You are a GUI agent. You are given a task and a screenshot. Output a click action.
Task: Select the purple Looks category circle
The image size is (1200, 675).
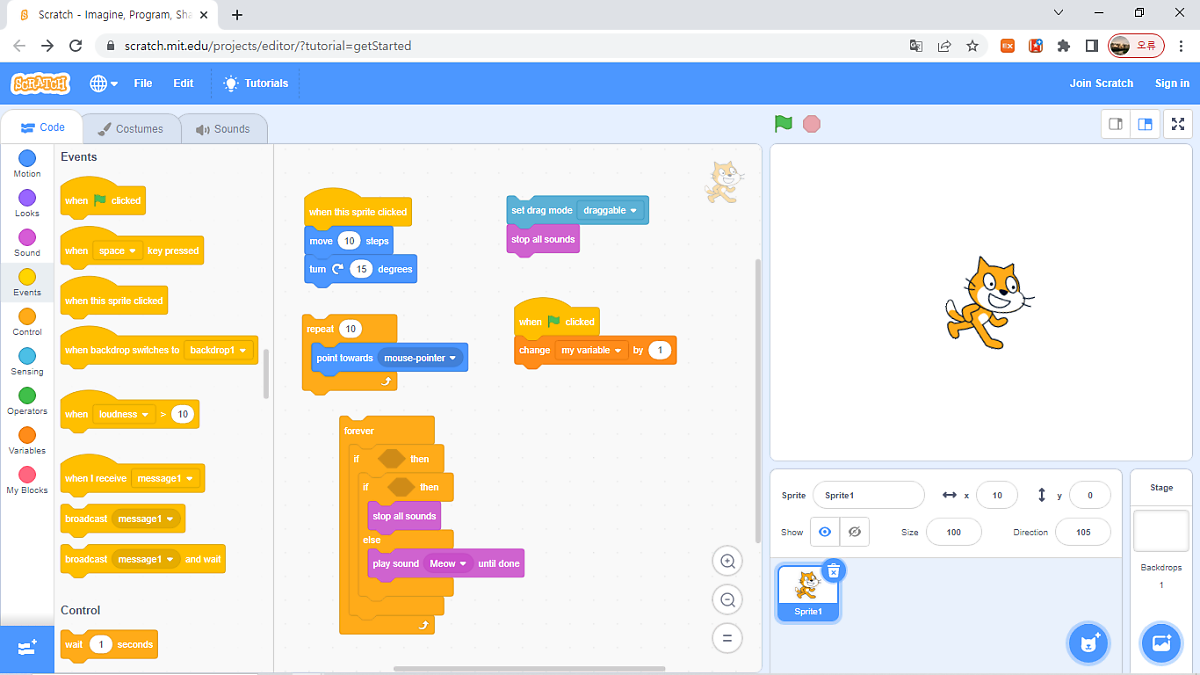coord(27,198)
